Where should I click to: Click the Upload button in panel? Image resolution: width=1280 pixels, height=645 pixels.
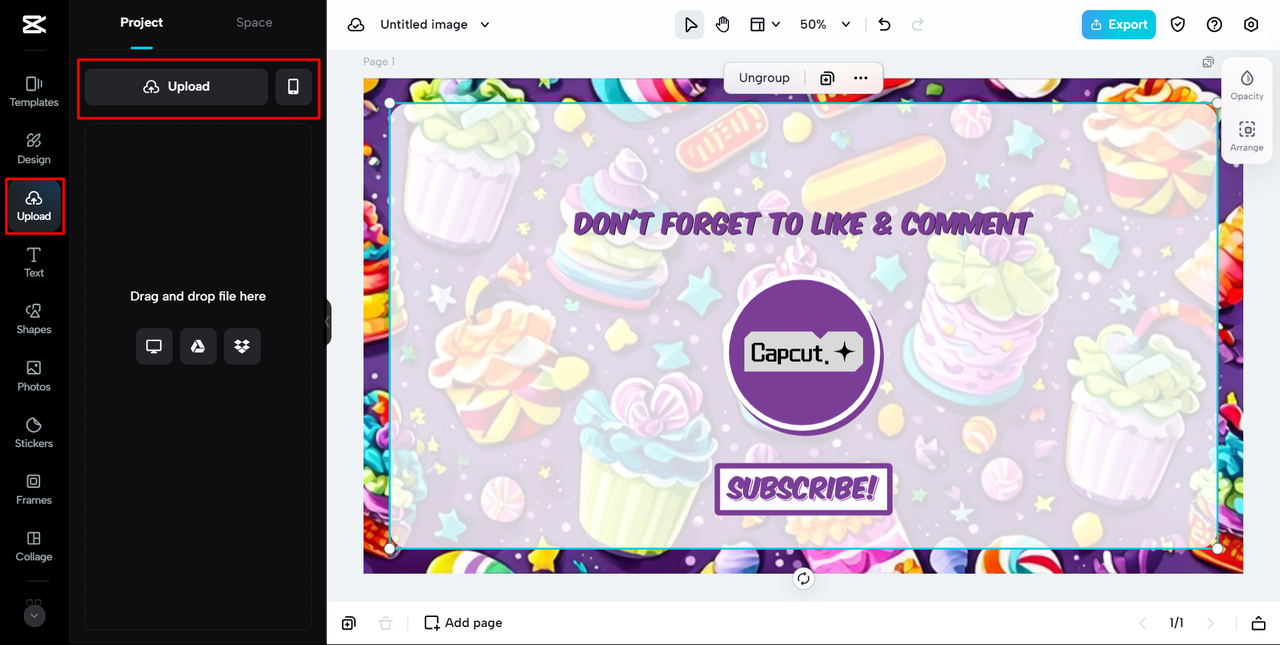(x=176, y=87)
